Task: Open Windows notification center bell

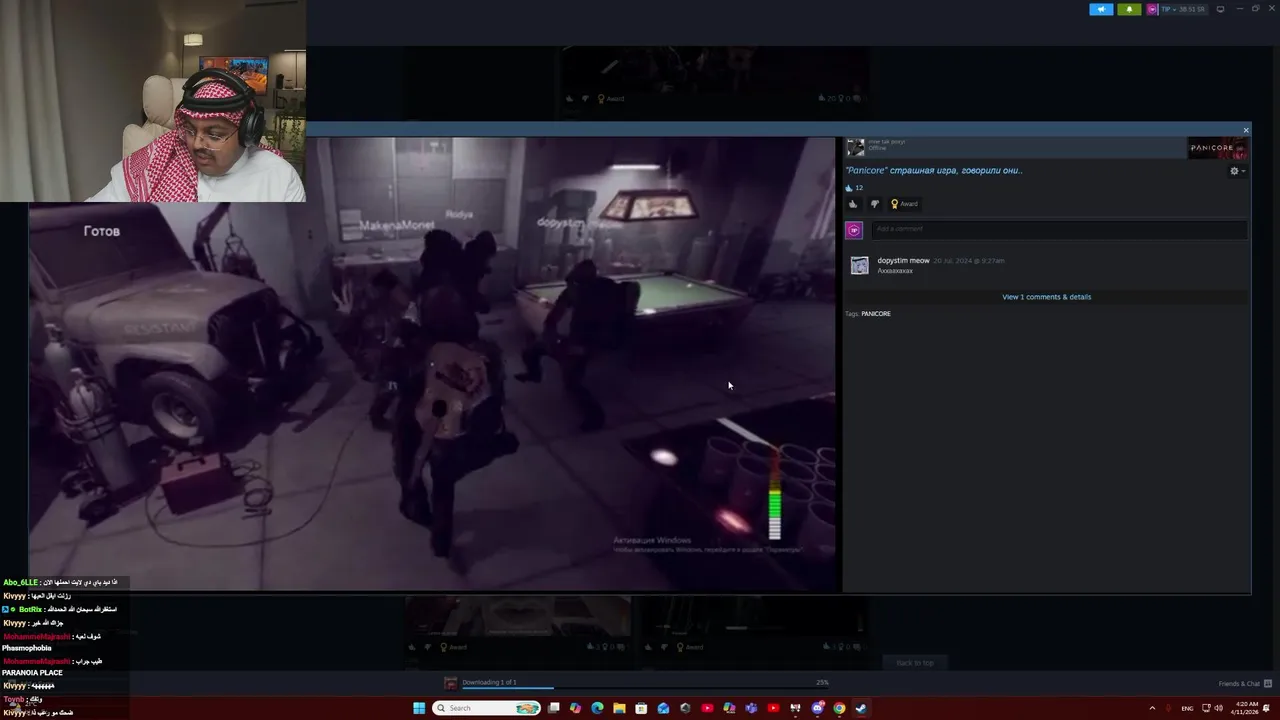Action: [x=1267, y=708]
